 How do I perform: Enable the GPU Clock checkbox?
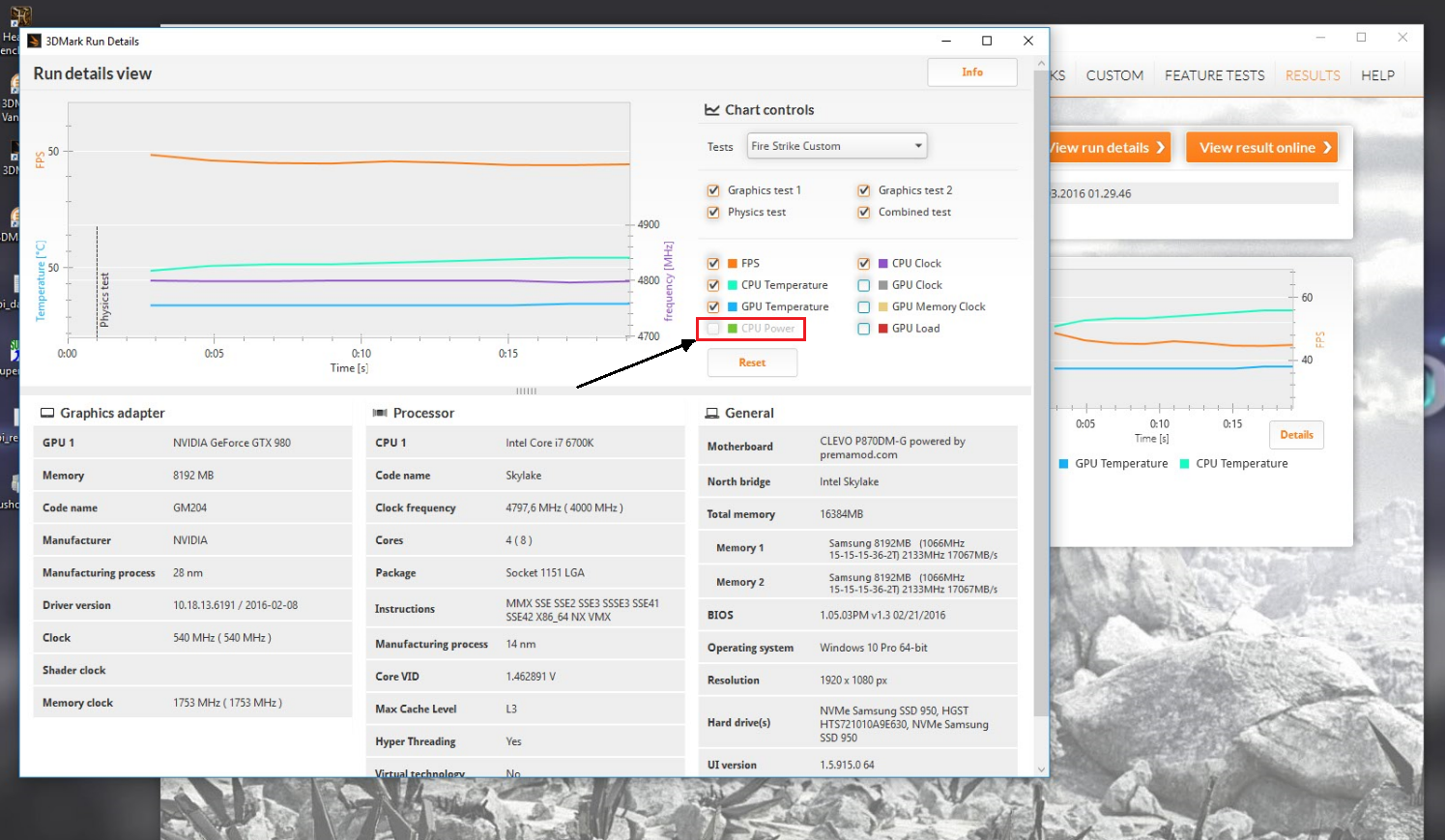[x=864, y=285]
